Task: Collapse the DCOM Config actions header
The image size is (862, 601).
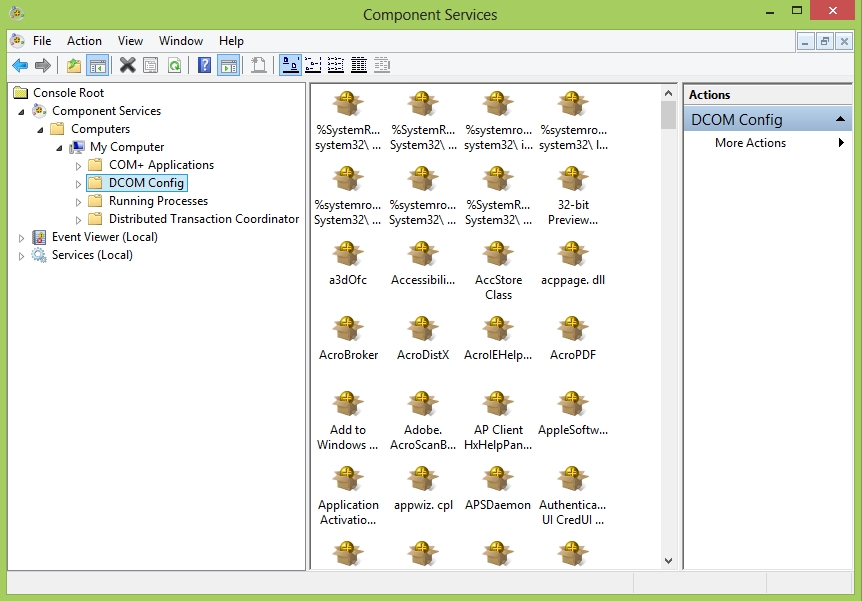Action: pos(843,120)
